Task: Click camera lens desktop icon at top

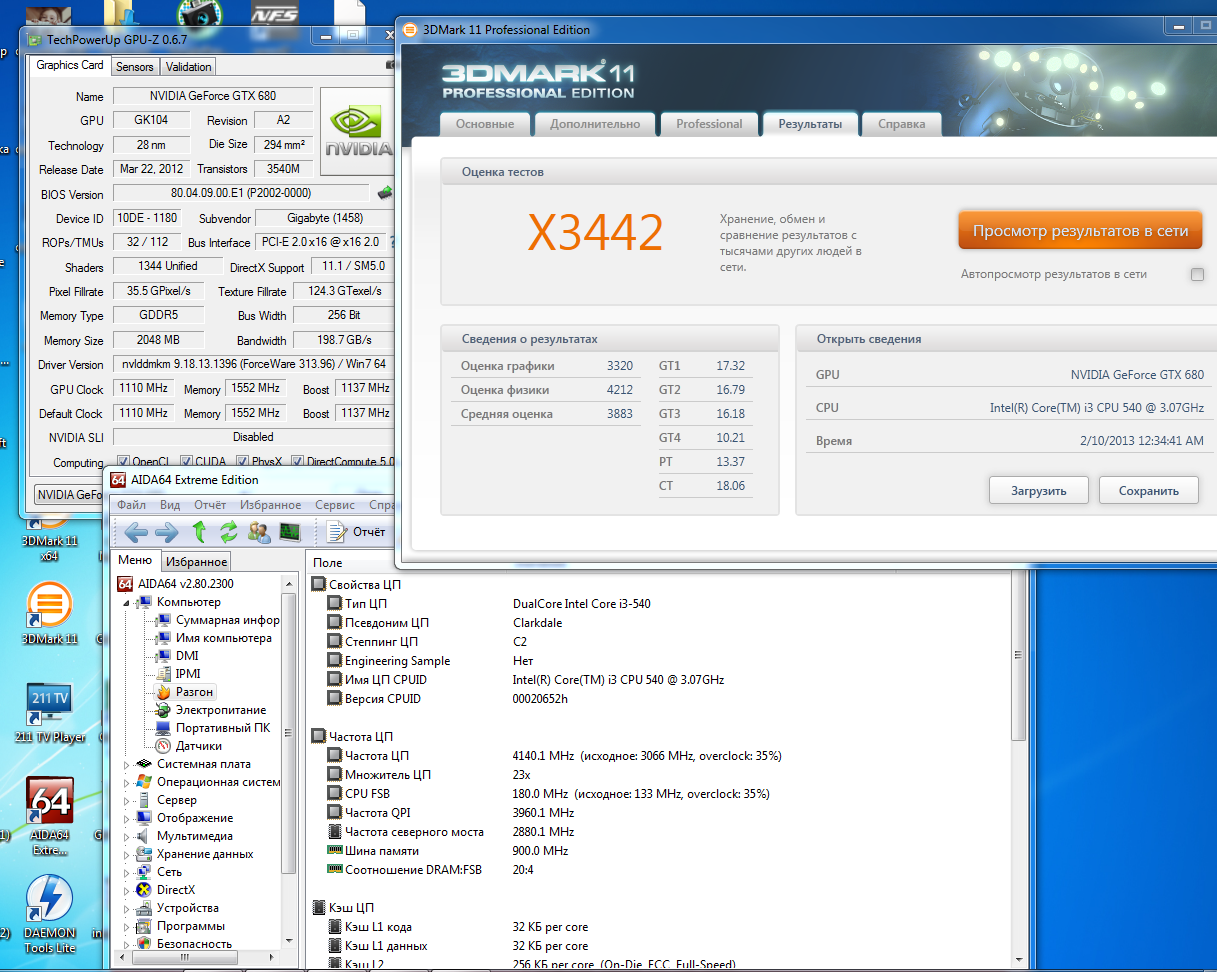Action: click(x=198, y=13)
